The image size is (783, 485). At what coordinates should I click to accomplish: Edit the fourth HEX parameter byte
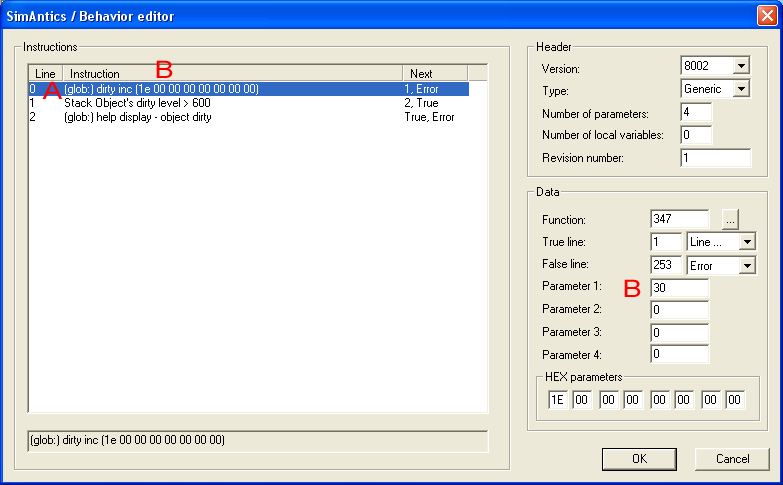[633, 400]
